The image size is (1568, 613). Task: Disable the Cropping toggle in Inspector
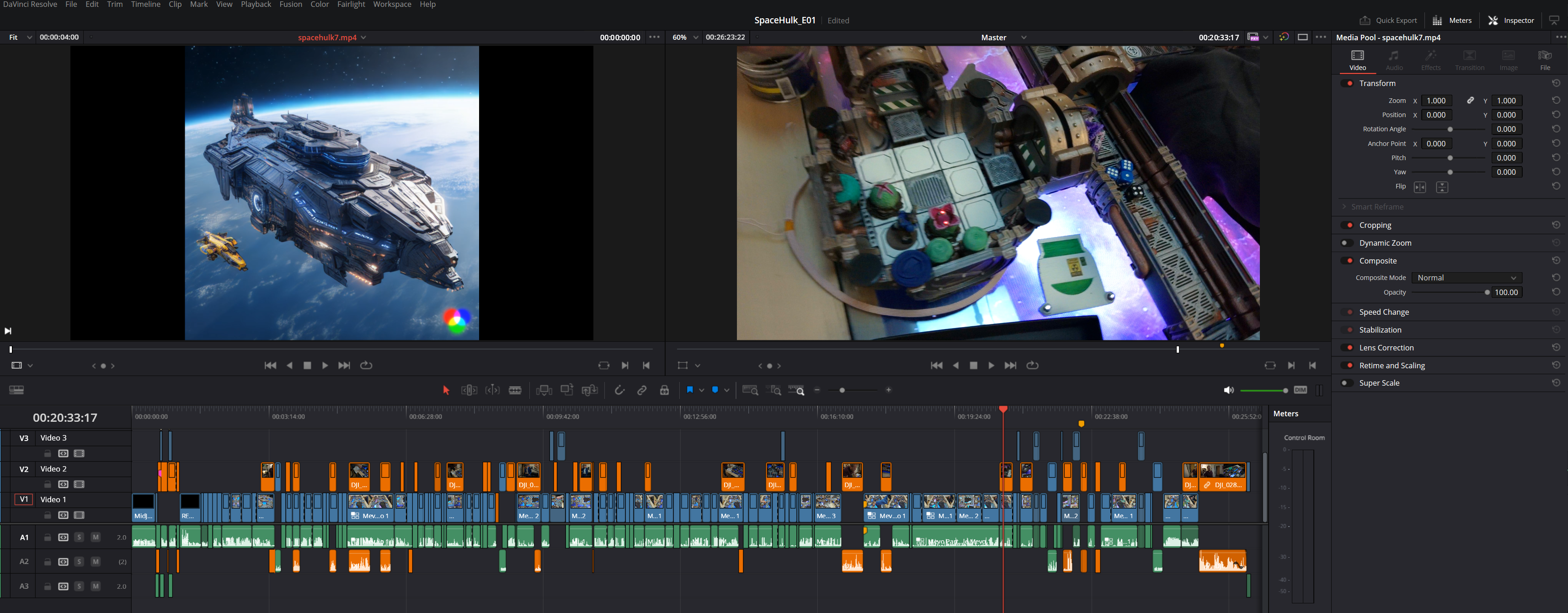[x=1348, y=225]
